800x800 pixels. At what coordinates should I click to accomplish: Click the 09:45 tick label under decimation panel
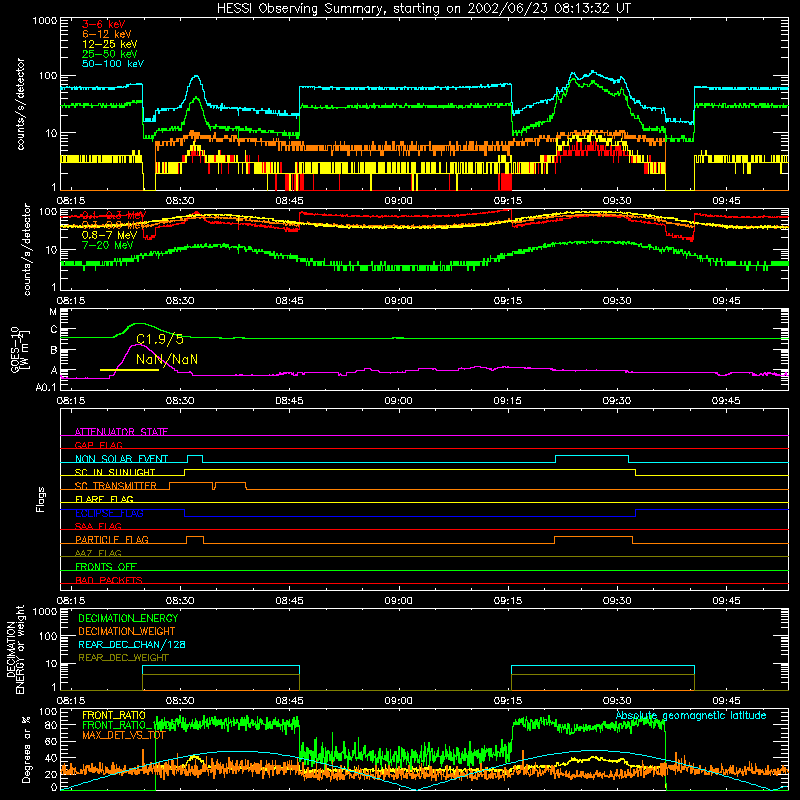[x=726, y=701]
